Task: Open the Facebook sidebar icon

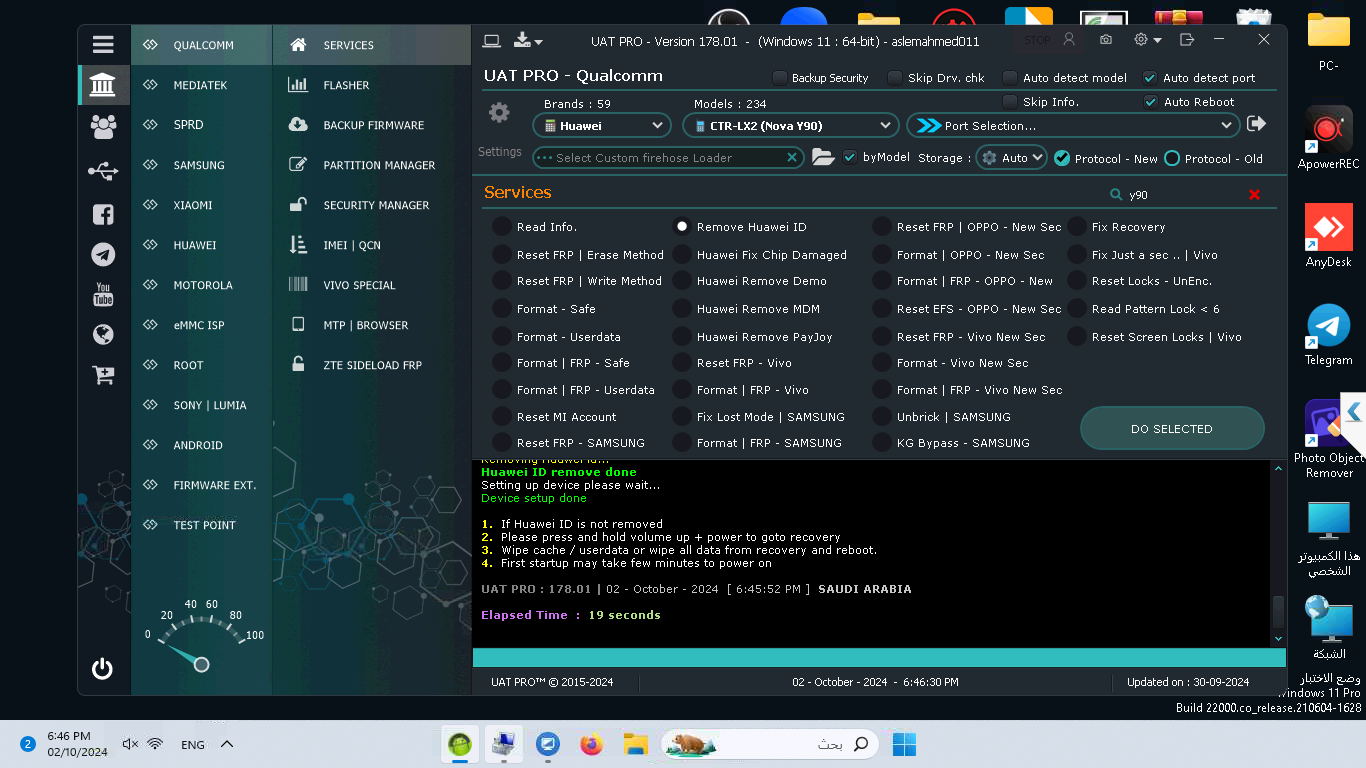Action: pyautogui.click(x=103, y=214)
